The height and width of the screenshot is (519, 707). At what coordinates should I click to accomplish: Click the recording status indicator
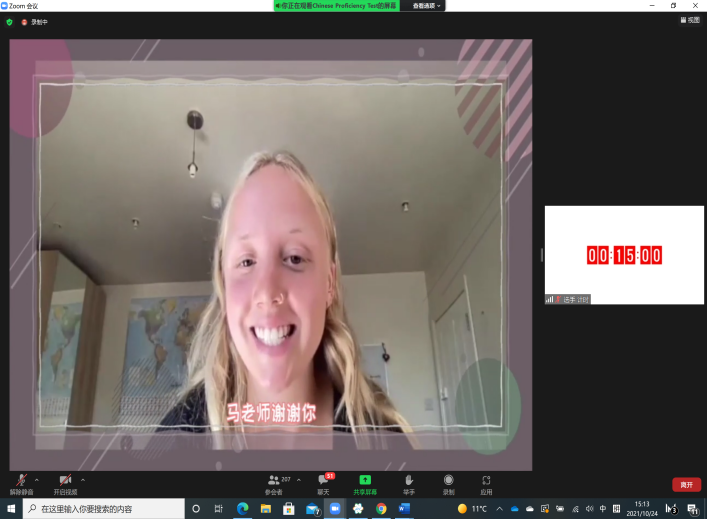coord(35,21)
